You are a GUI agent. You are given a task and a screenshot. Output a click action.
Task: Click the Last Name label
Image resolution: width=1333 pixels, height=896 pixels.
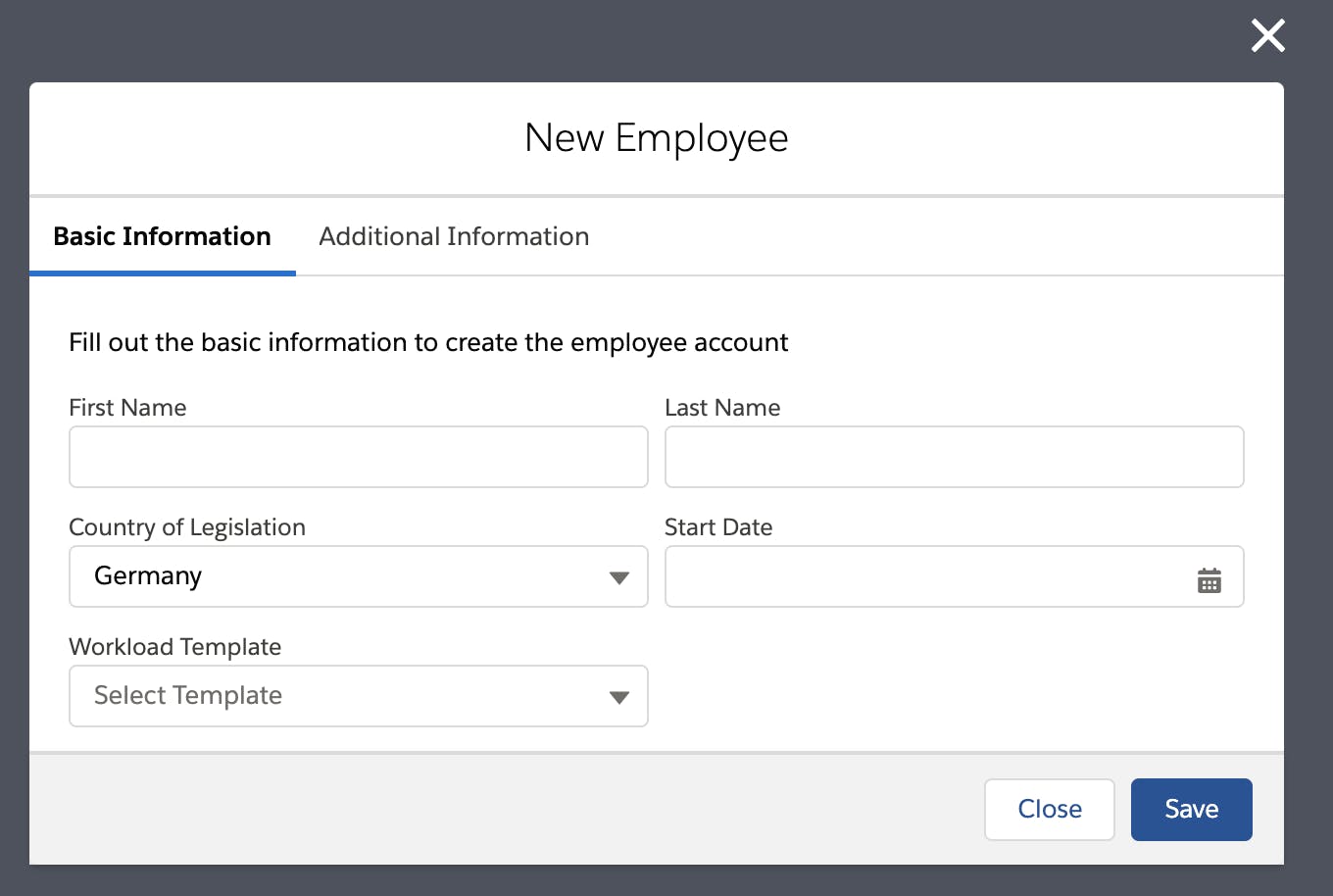point(722,408)
